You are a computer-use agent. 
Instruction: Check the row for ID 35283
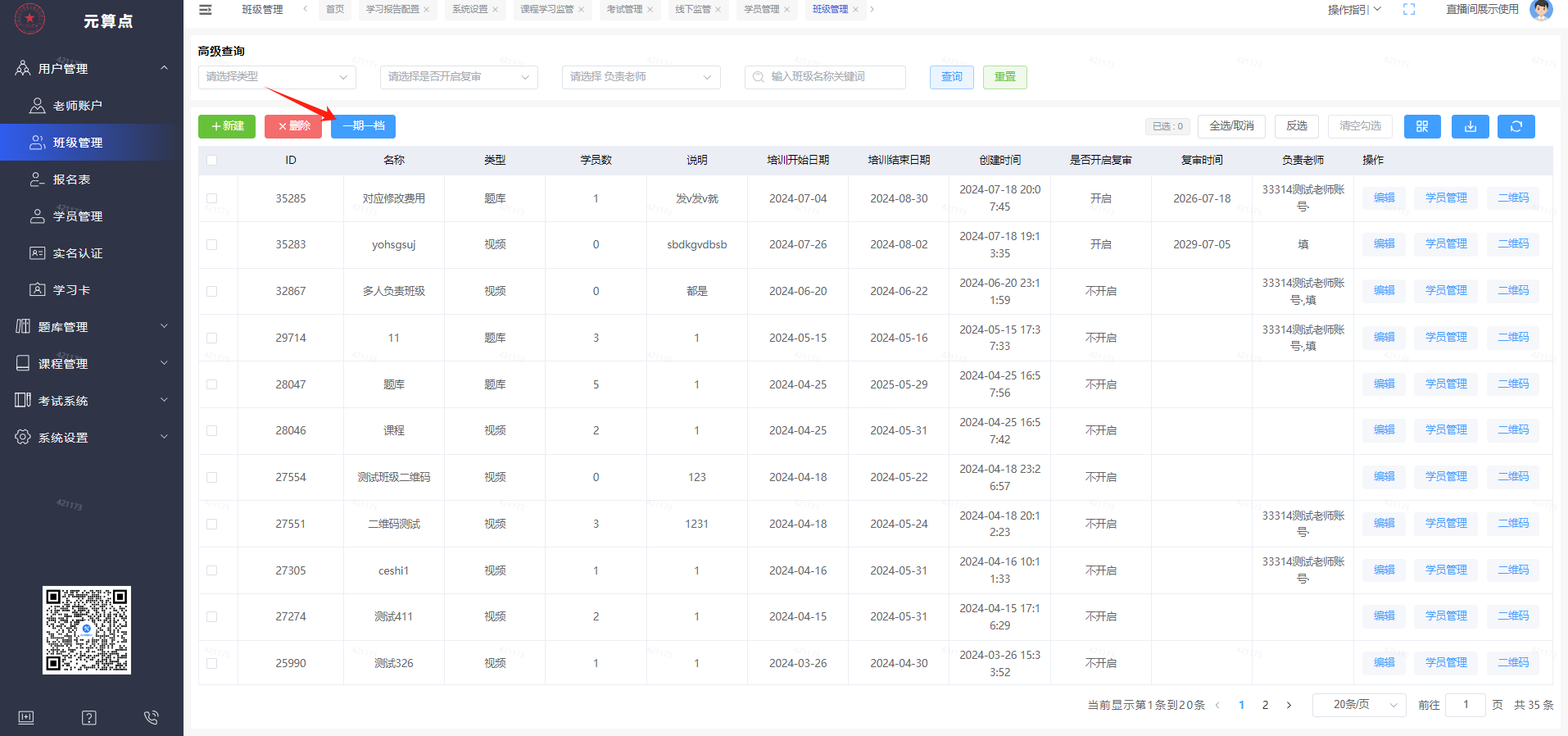coord(212,244)
